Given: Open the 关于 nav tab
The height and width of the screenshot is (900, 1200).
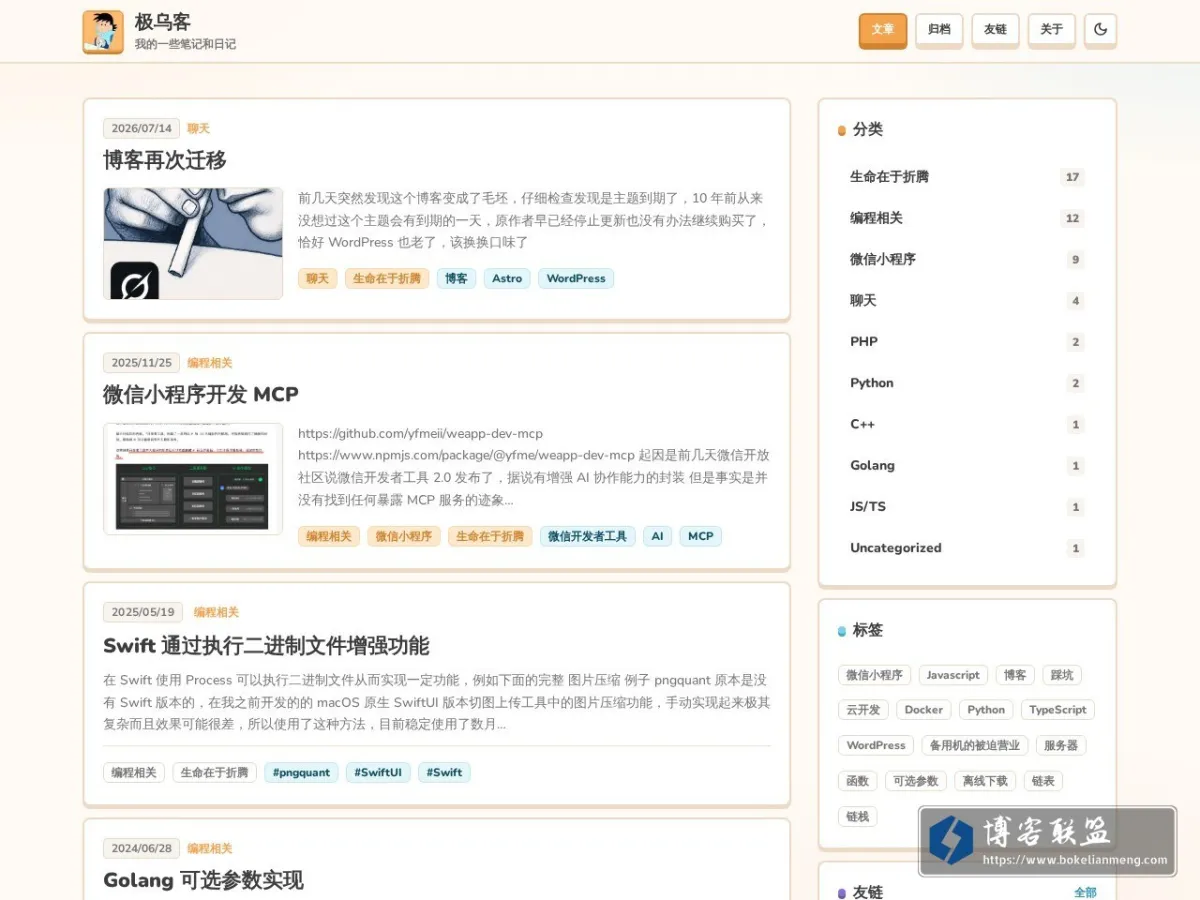Looking at the screenshot, I should coord(1051,30).
